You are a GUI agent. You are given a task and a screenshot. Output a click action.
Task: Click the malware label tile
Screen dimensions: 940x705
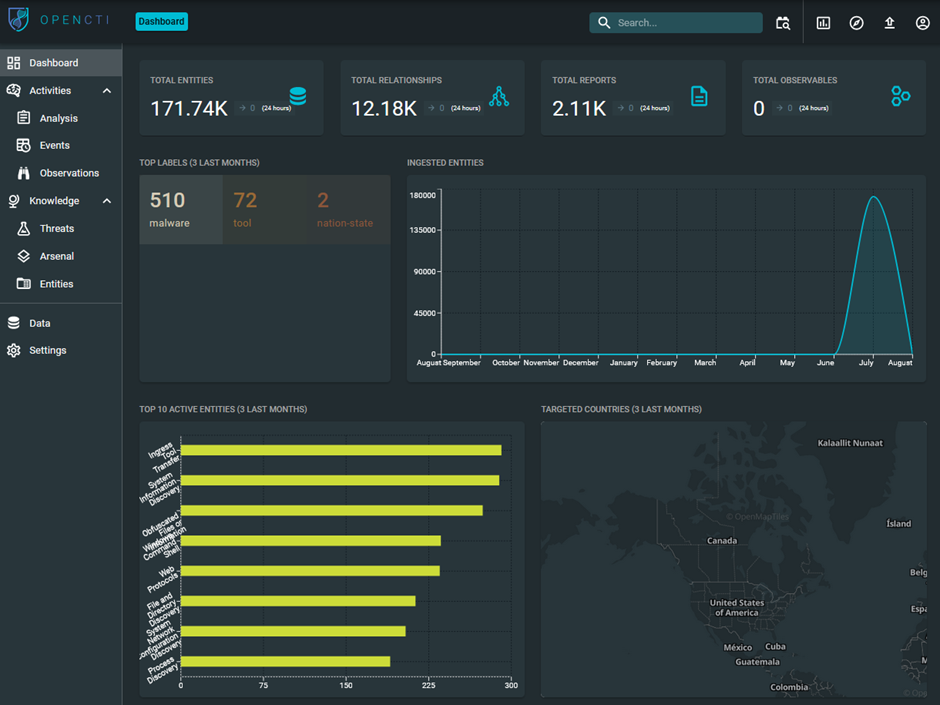pos(181,210)
